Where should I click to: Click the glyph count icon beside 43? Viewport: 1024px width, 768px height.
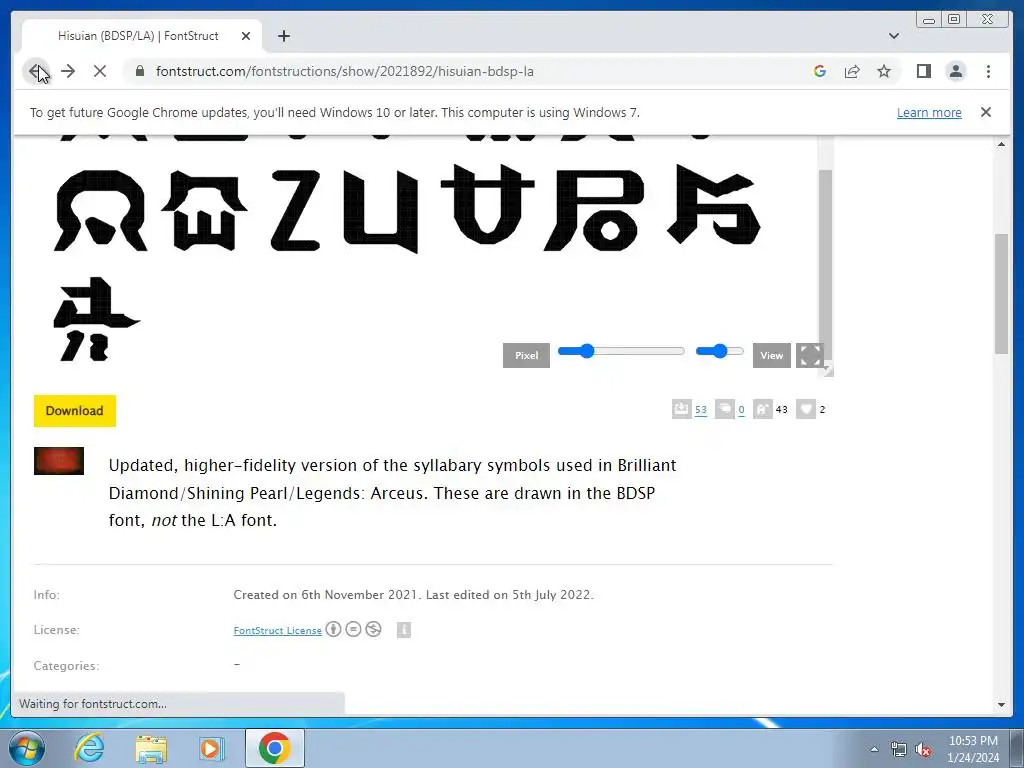click(x=762, y=409)
